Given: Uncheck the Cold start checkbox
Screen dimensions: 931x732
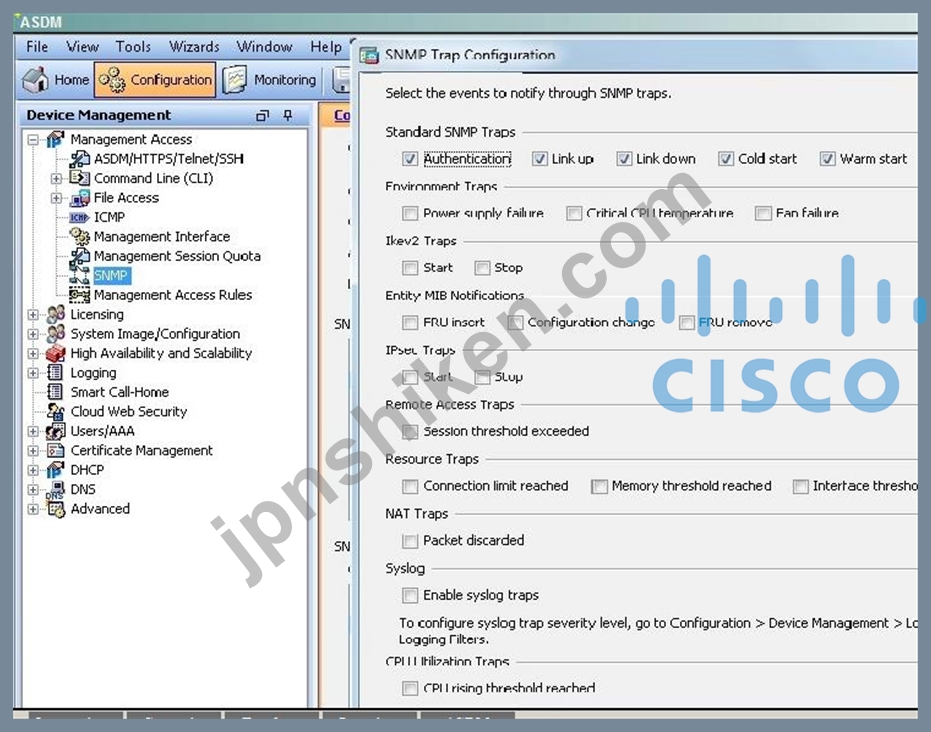Looking at the screenshot, I should (726, 159).
